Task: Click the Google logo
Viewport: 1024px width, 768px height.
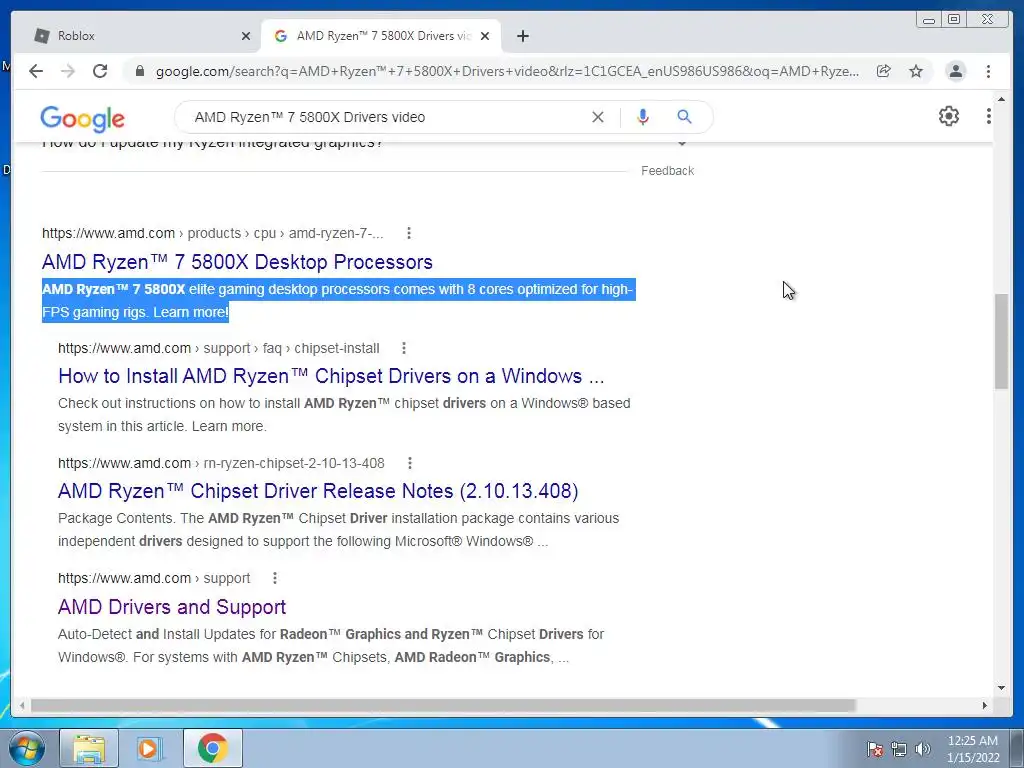Action: 82,118
